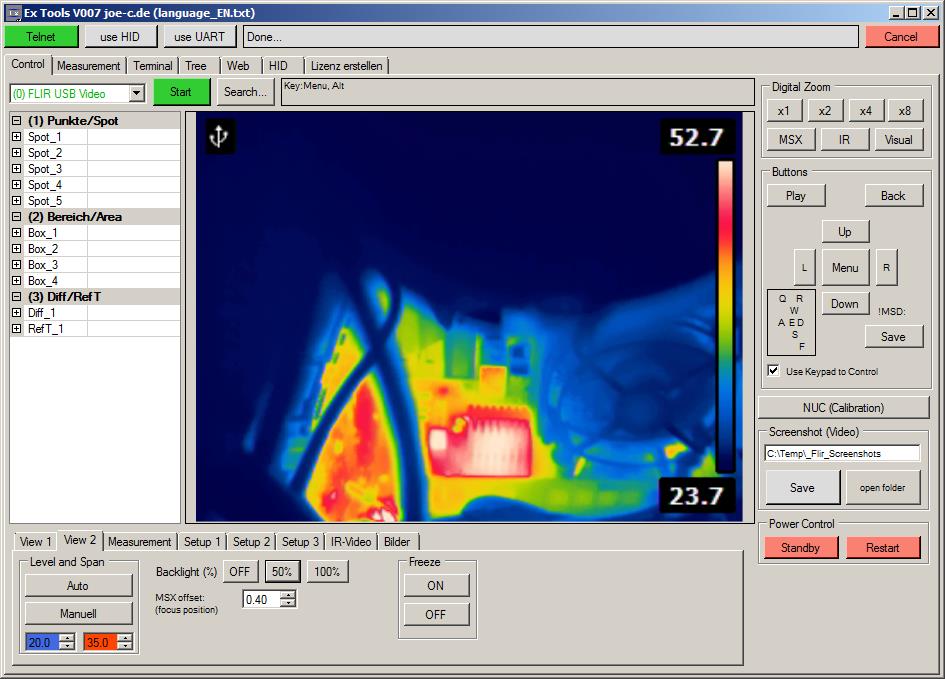945x679 pixels.
Task: Toggle Use Keypad to Control checkbox
Action: (x=773, y=371)
